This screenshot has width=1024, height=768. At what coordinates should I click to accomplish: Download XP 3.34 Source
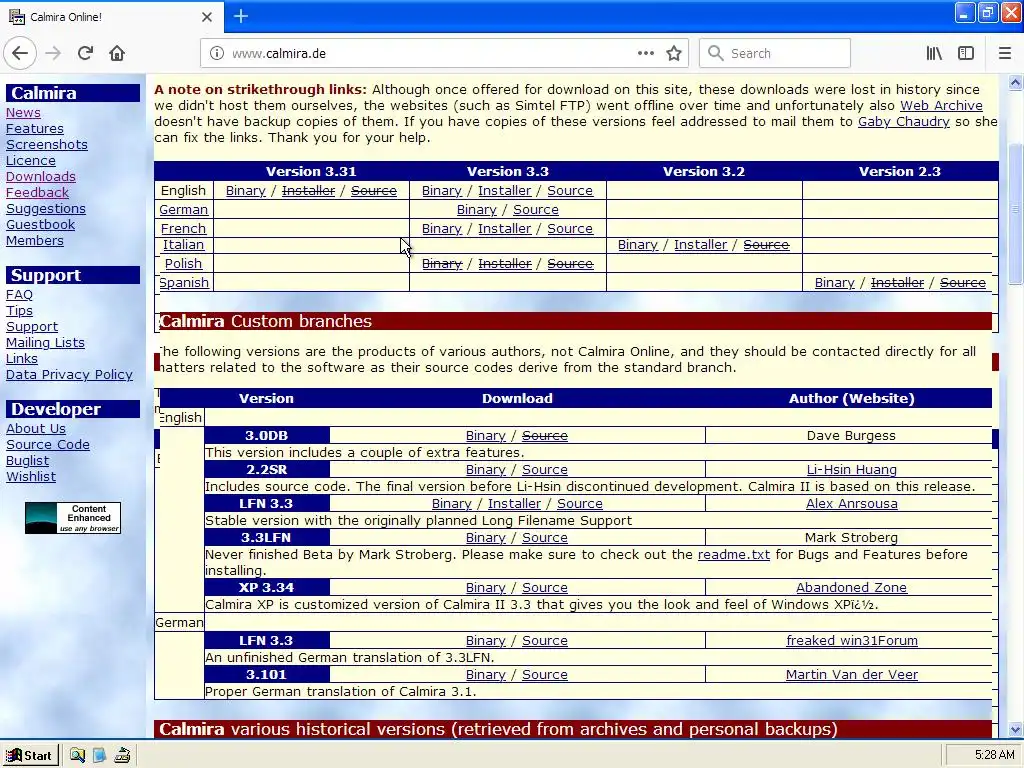point(545,588)
